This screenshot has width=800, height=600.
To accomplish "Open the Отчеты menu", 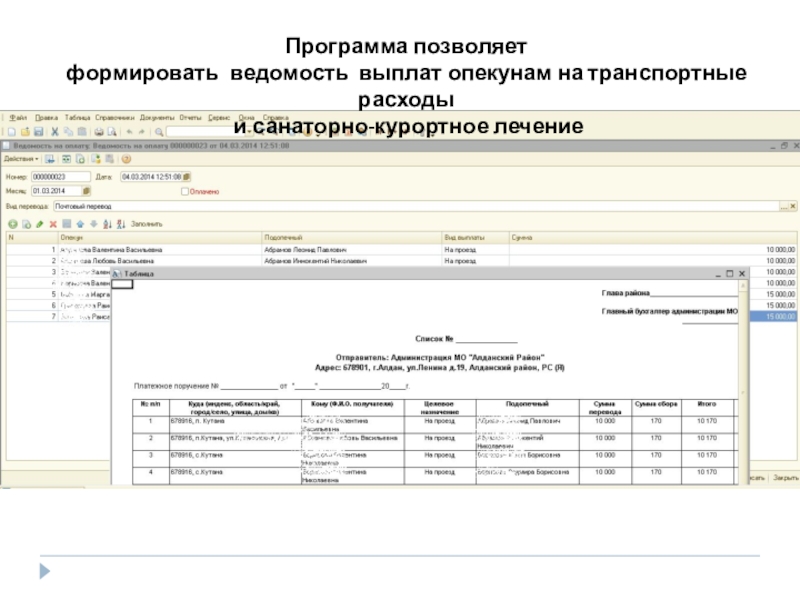I will pyautogui.click(x=190, y=118).
